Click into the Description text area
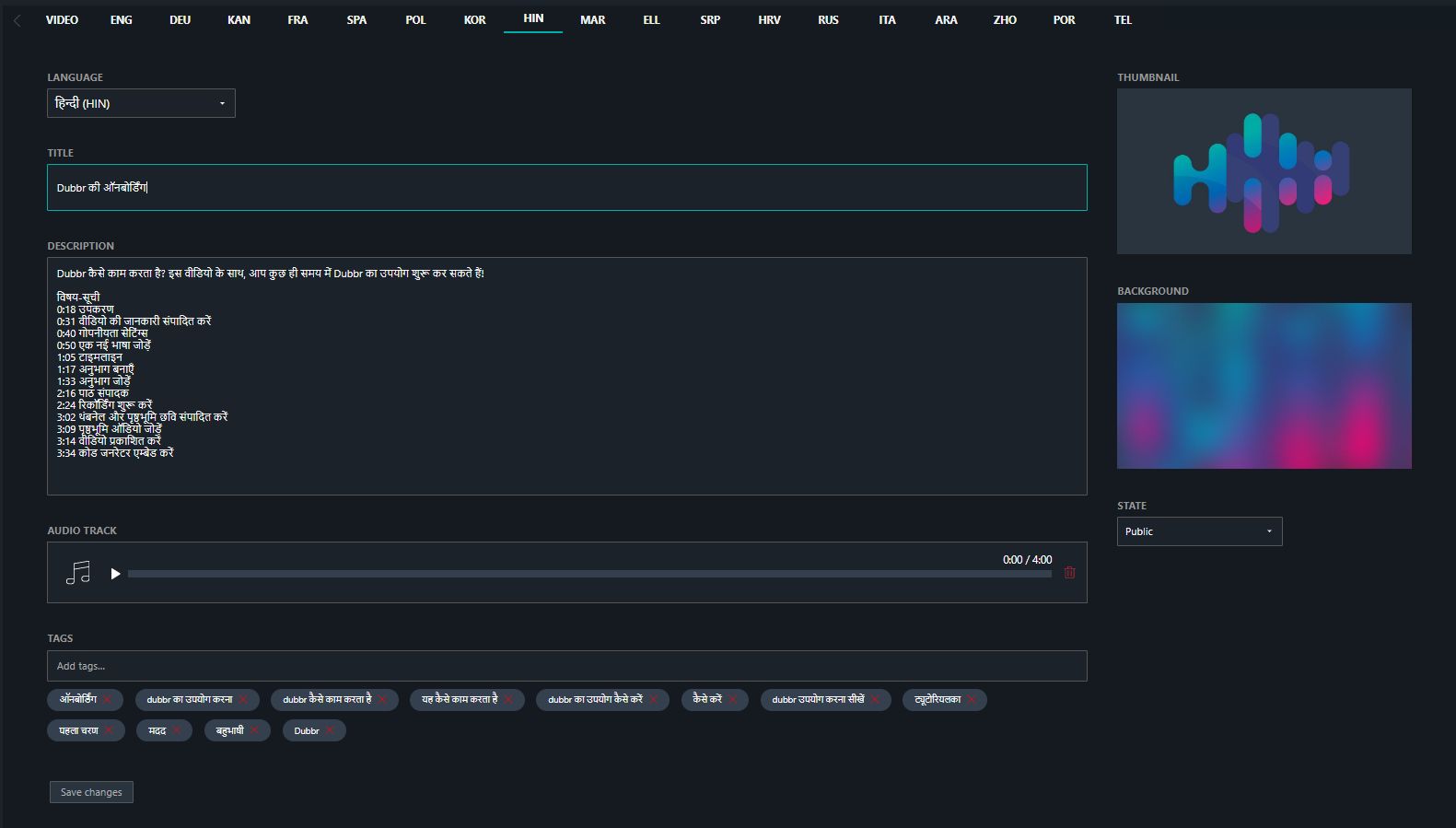The height and width of the screenshot is (828, 1456). (567, 376)
